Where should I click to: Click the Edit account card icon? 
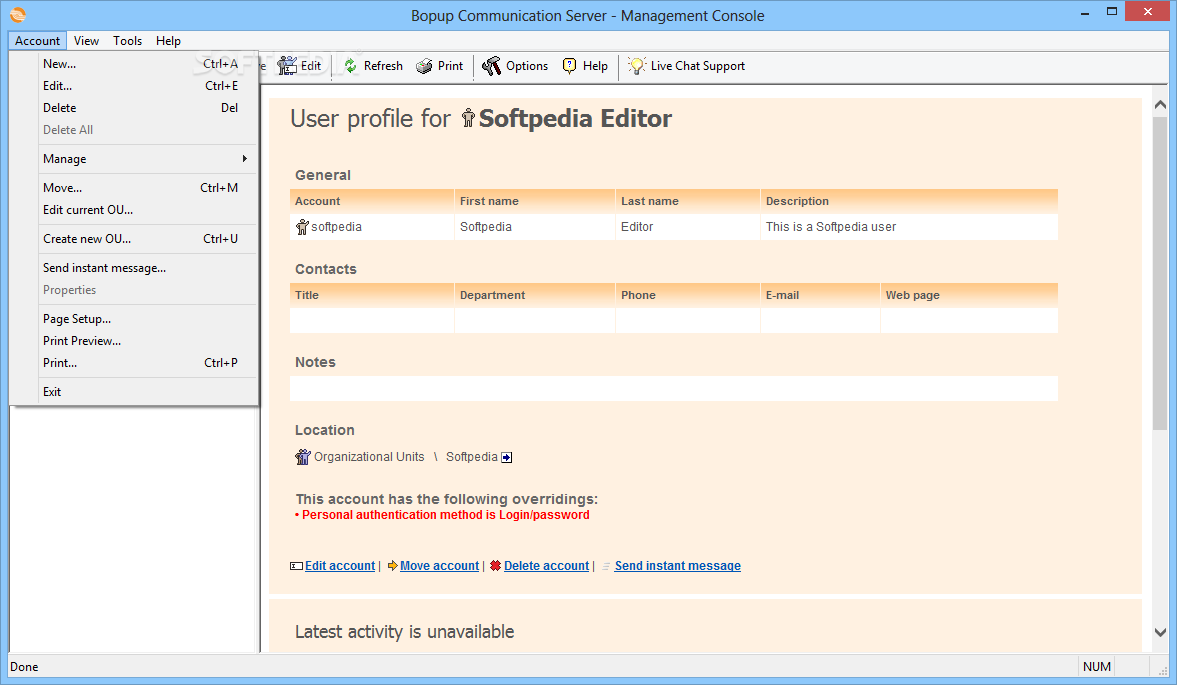[297, 566]
